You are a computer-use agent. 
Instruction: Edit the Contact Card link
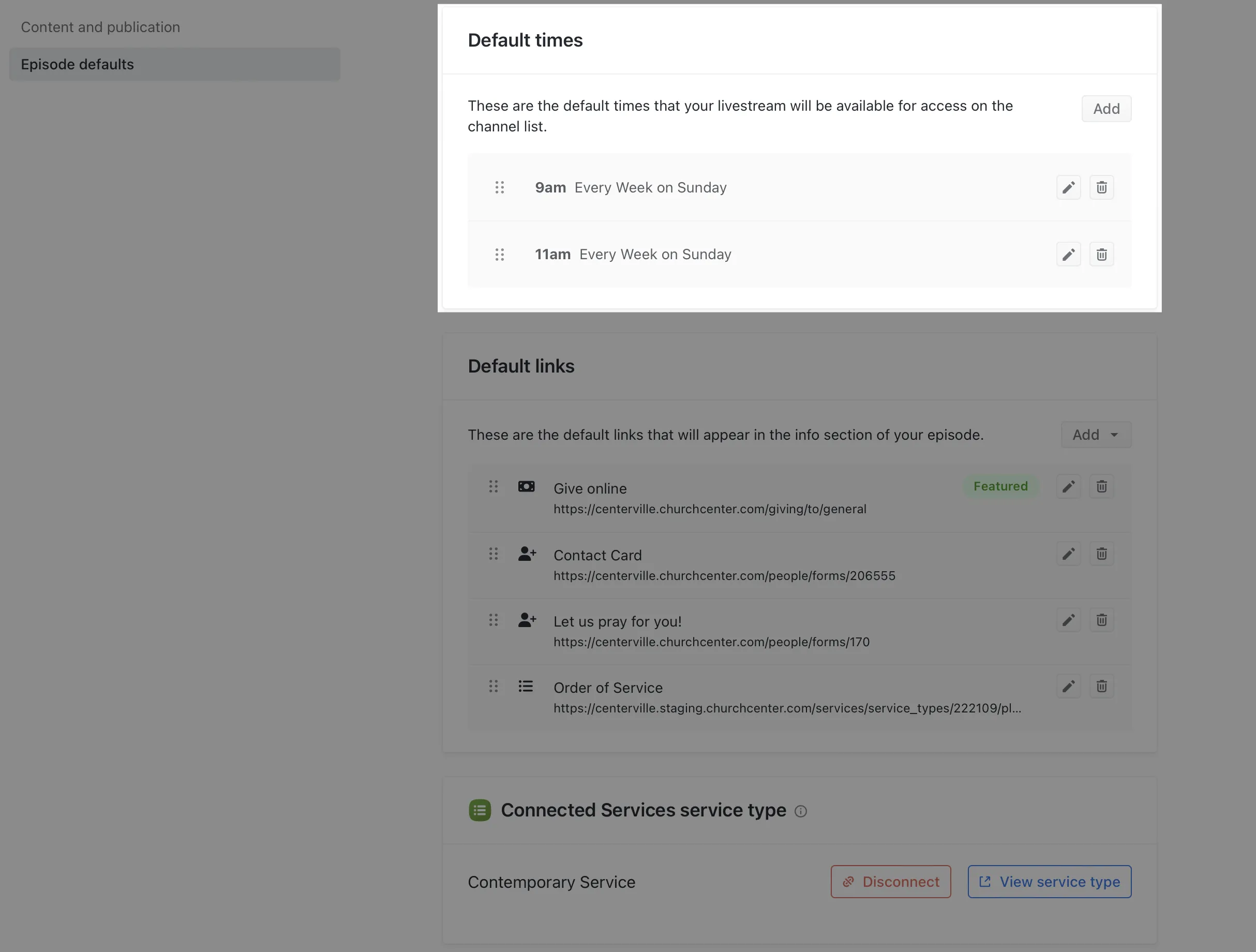pyautogui.click(x=1068, y=554)
